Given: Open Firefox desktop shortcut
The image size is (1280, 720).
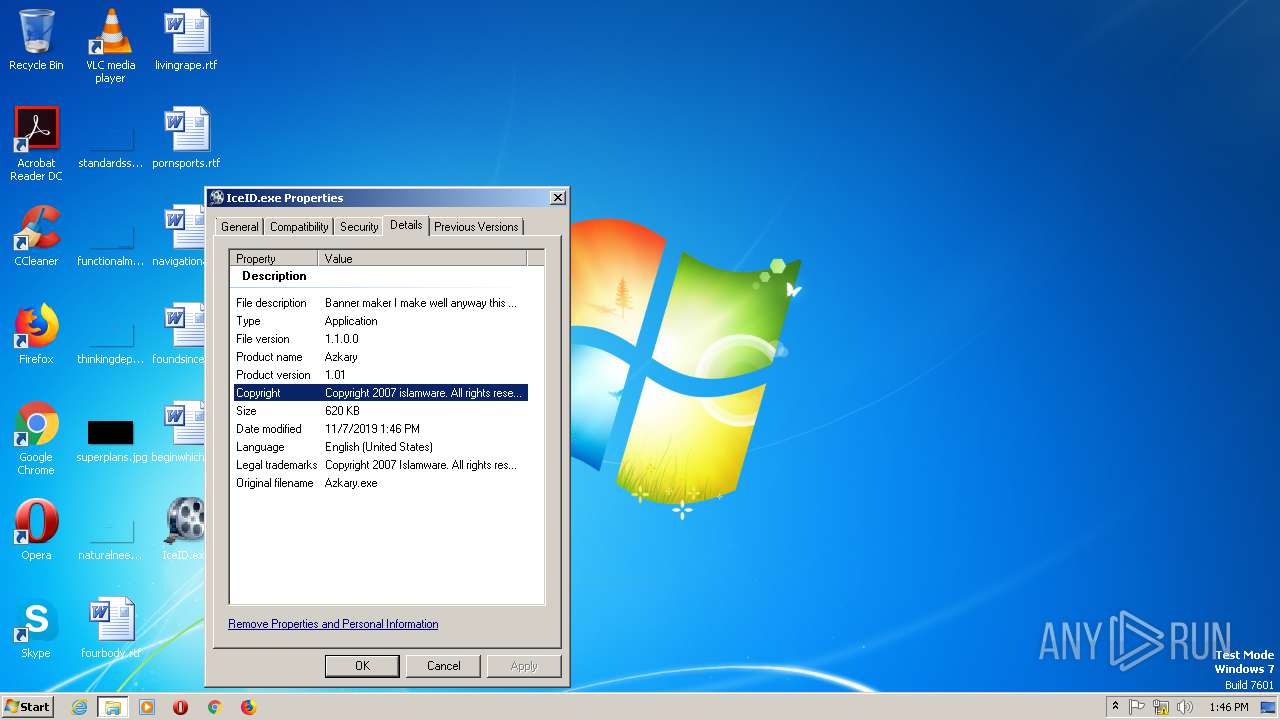Looking at the screenshot, I should coord(36,334).
